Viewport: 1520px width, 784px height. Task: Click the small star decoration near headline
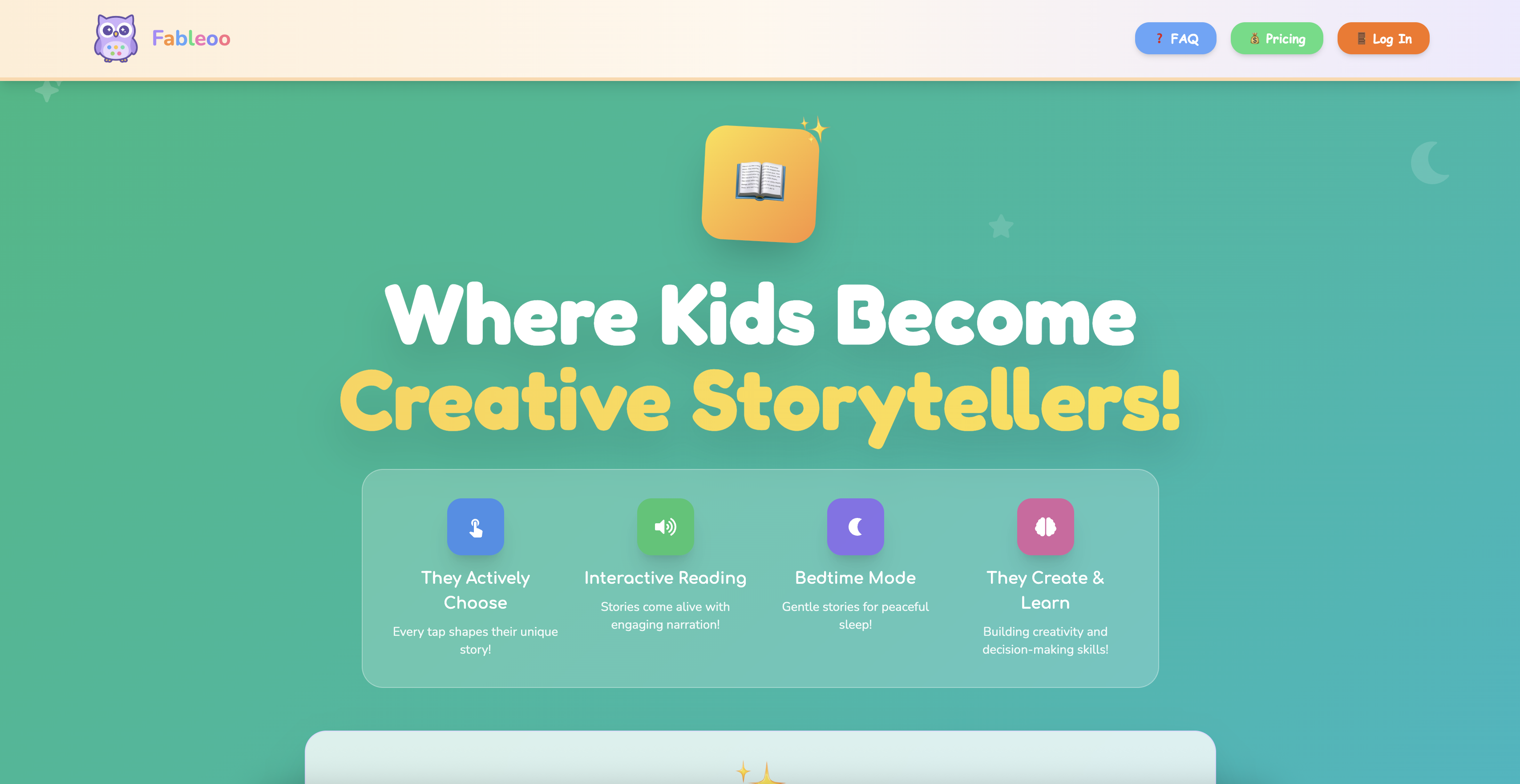[x=1001, y=226]
